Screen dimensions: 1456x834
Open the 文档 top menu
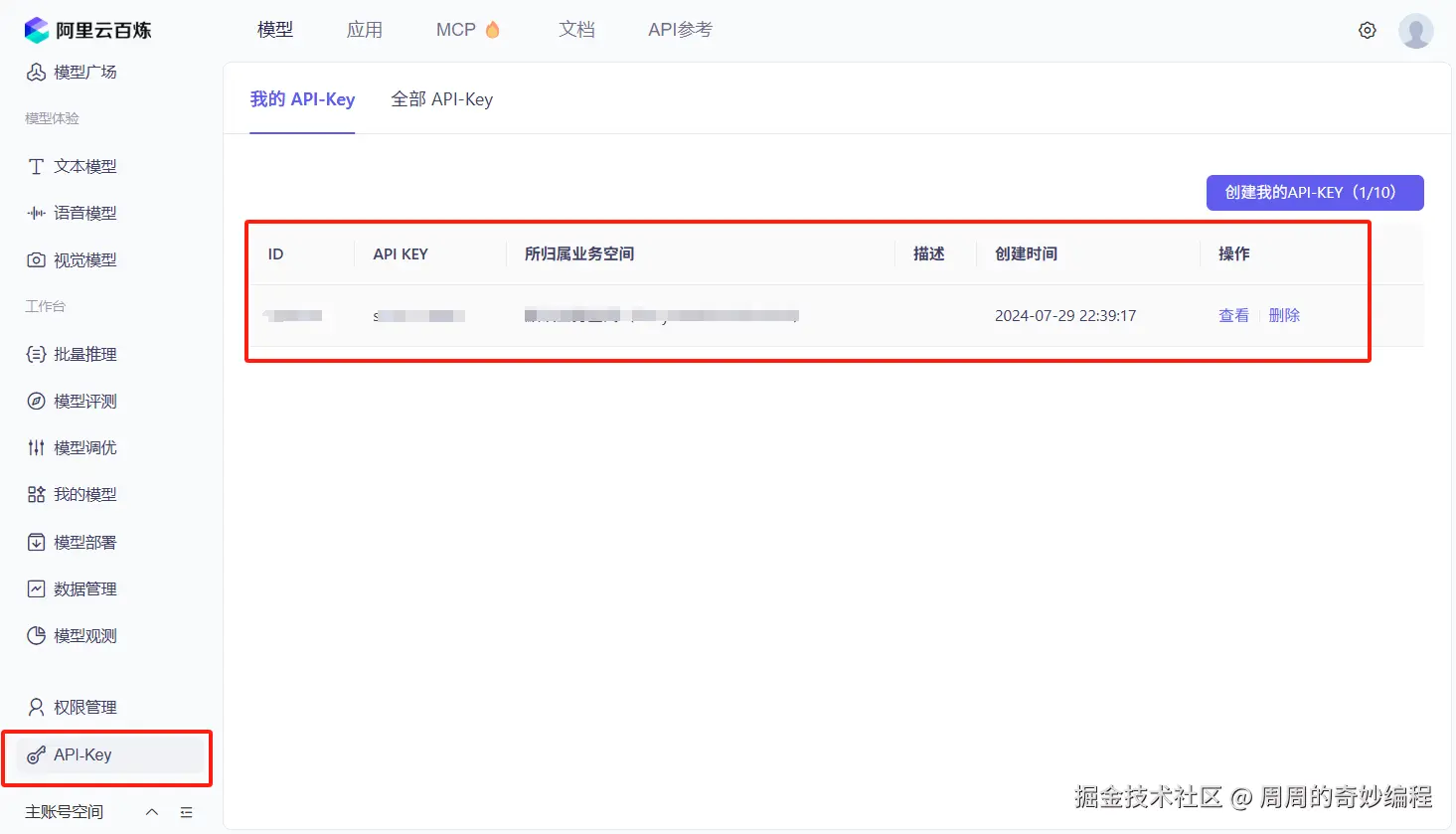pos(576,30)
